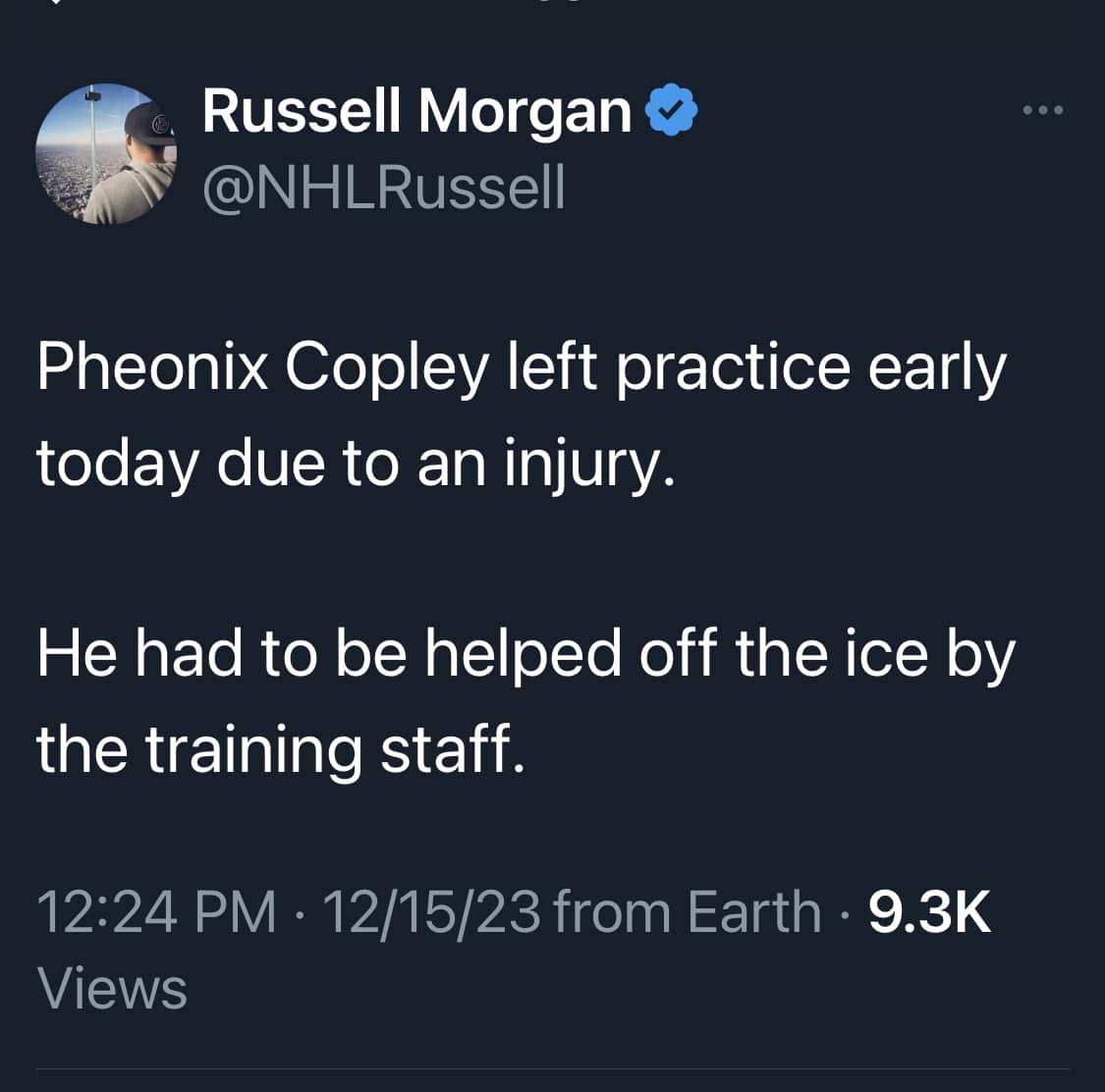Click the word "ice" in second paragraph
Viewport: 1105px width, 1092px height.
click(x=887, y=654)
